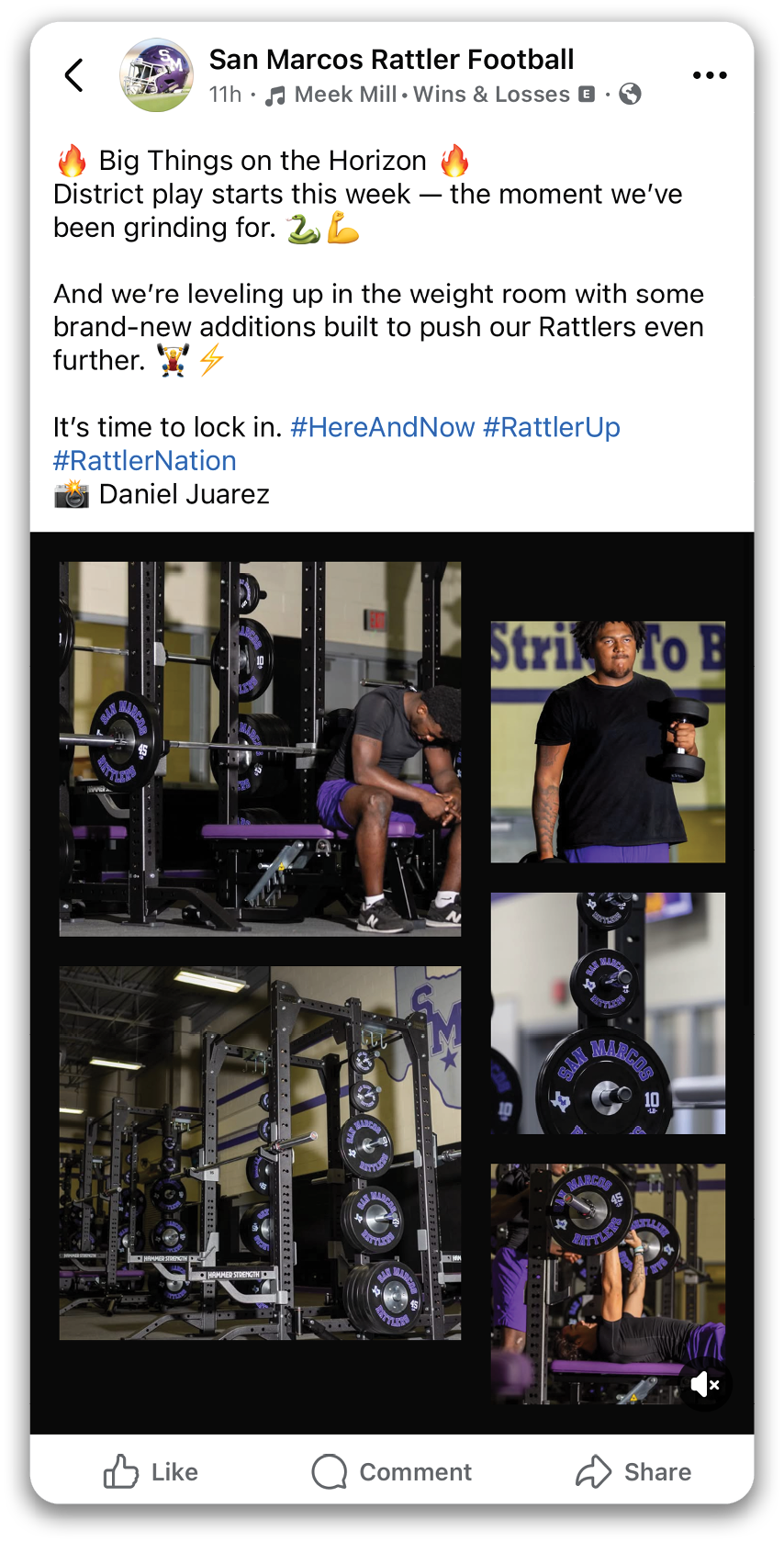The width and height of the screenshot is (784, 1542).
Task: Click the Share arrow icon
Action: (x=593, y=1471)
